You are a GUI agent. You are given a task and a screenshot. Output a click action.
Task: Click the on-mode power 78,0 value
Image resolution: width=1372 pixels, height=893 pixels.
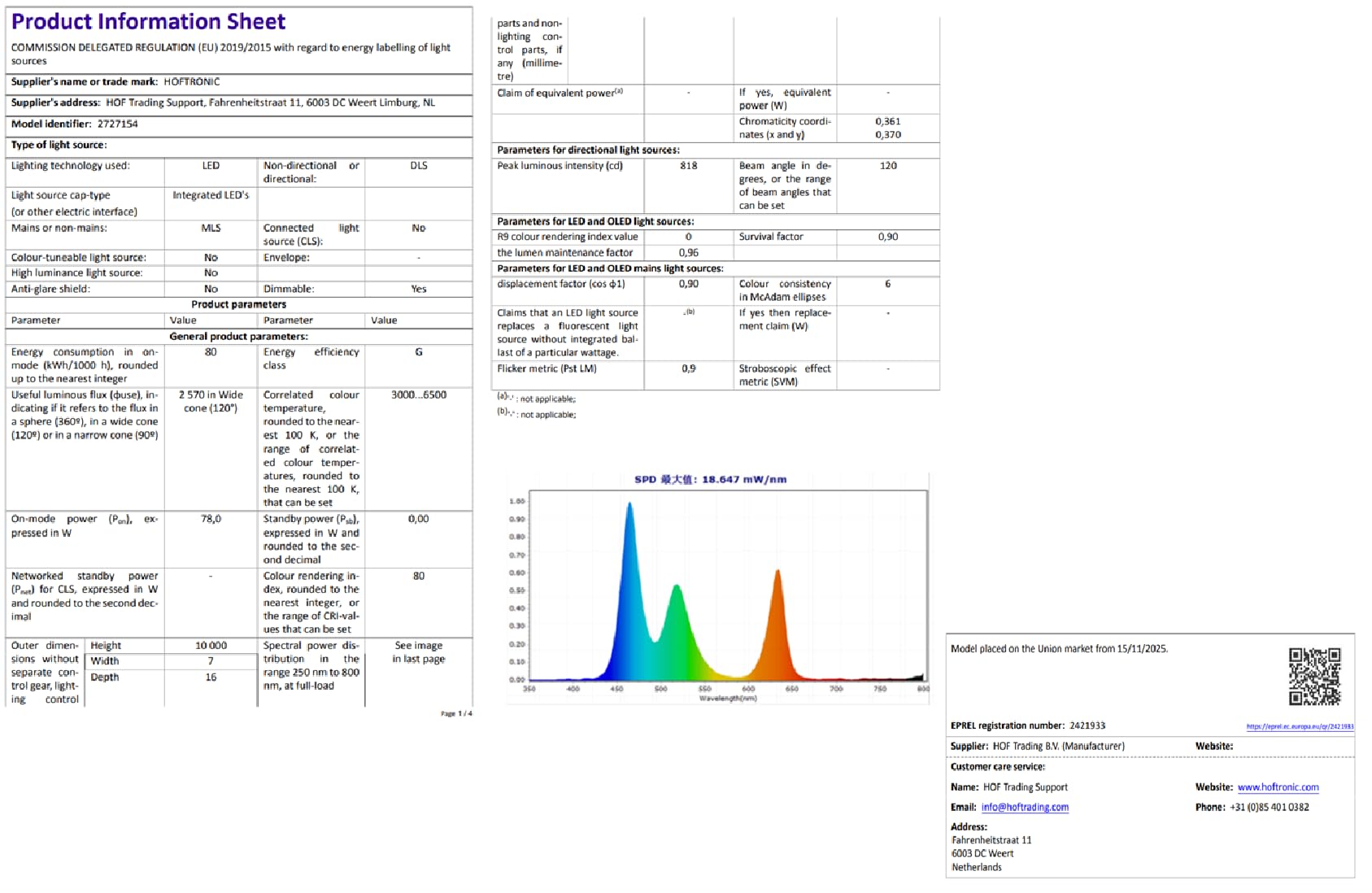(211, 519)
